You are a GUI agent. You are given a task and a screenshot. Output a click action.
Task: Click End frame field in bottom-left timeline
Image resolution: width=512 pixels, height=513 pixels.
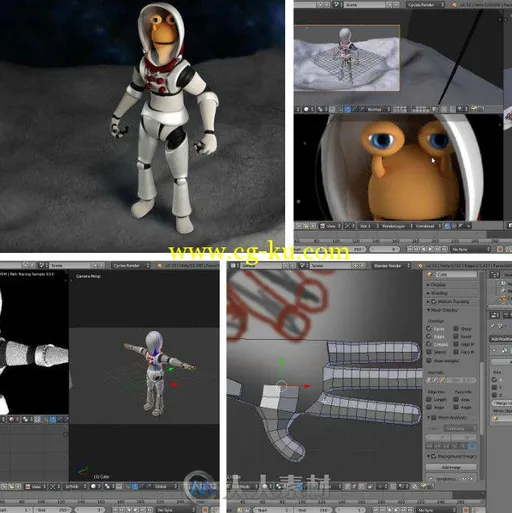click(53, 510)
